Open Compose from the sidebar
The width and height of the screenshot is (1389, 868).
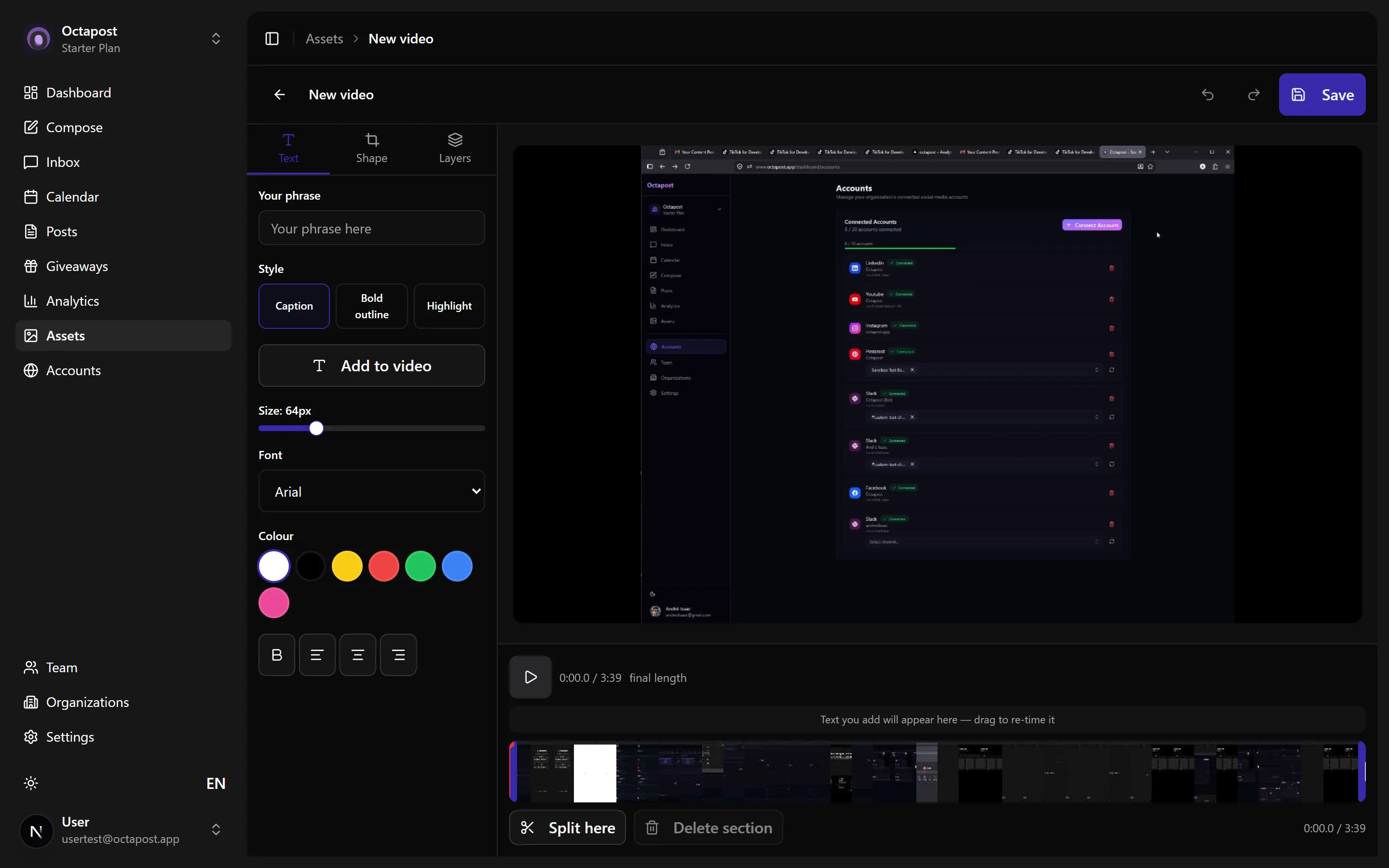(x=123, y=127)
